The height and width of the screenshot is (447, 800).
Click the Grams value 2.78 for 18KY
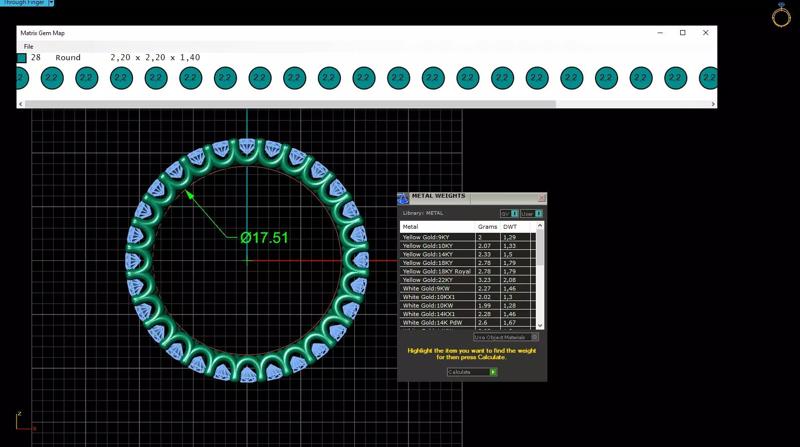484,263
